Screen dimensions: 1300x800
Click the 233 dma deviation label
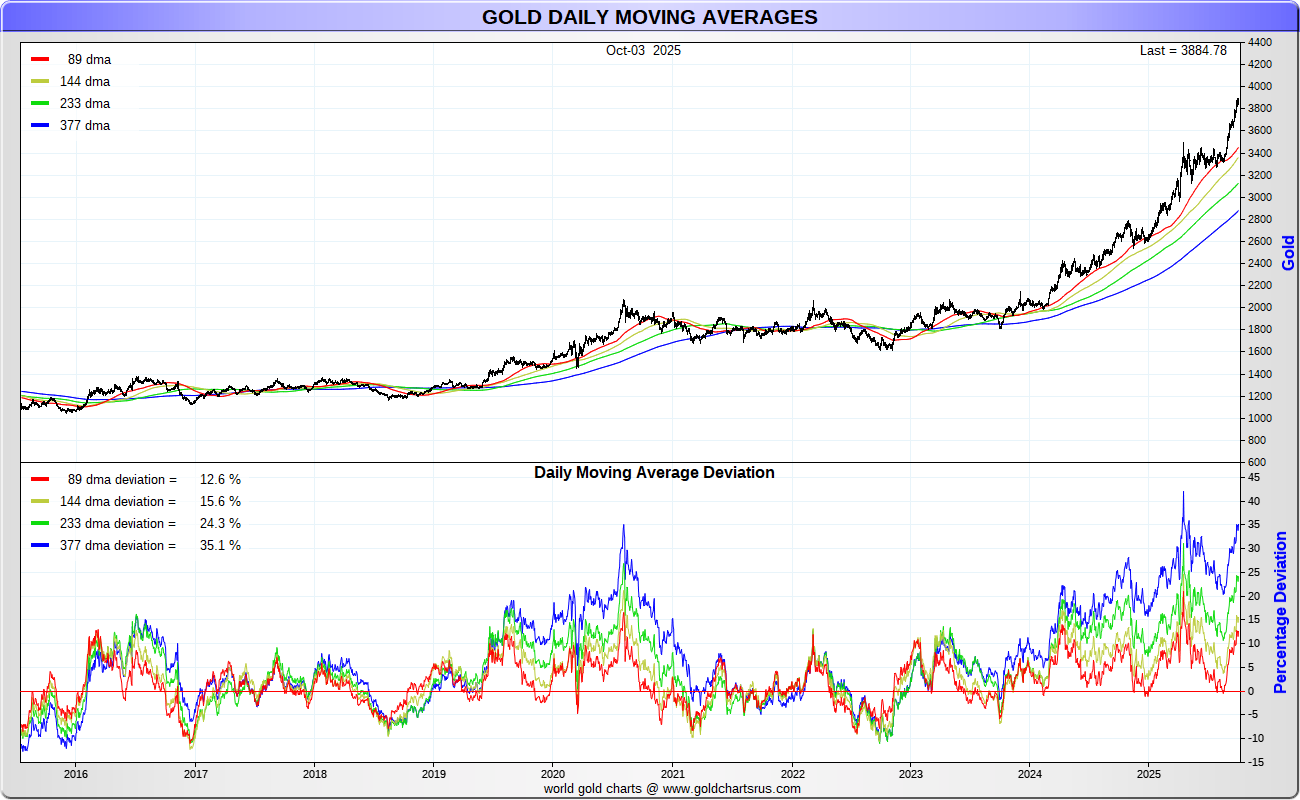click(x=118, y=524)
